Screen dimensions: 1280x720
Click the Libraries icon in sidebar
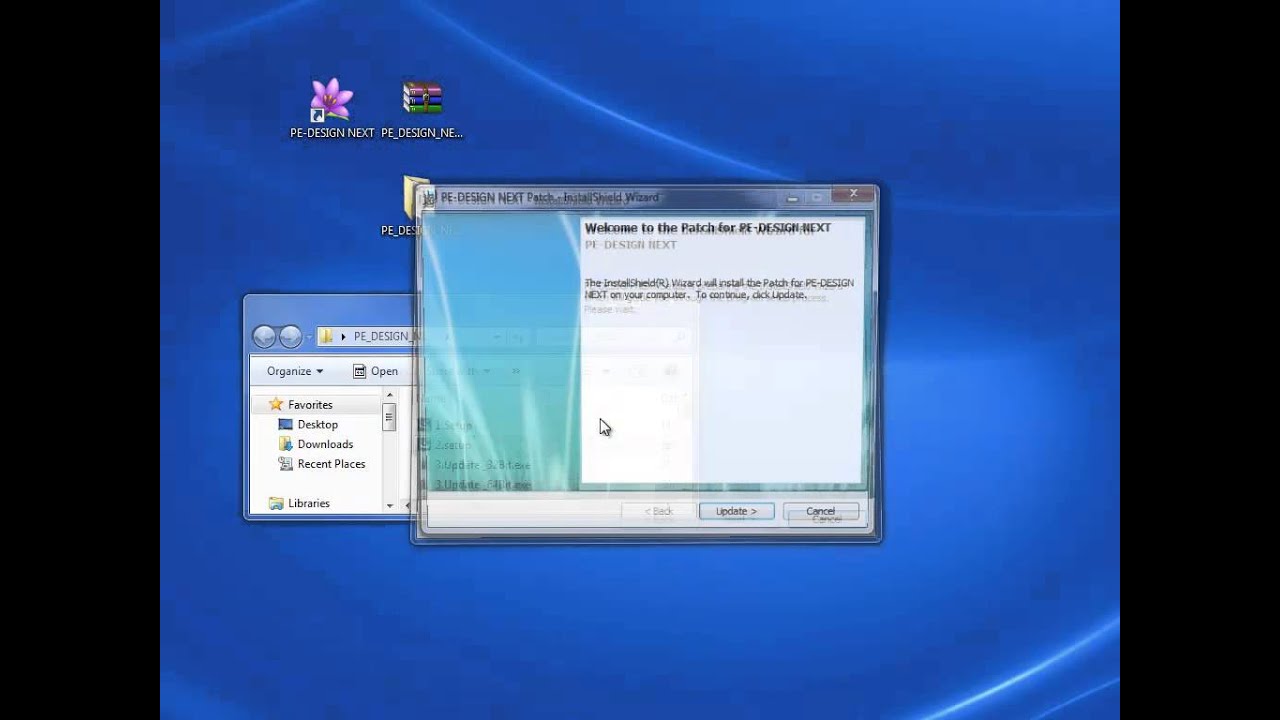tap(276, 503)
